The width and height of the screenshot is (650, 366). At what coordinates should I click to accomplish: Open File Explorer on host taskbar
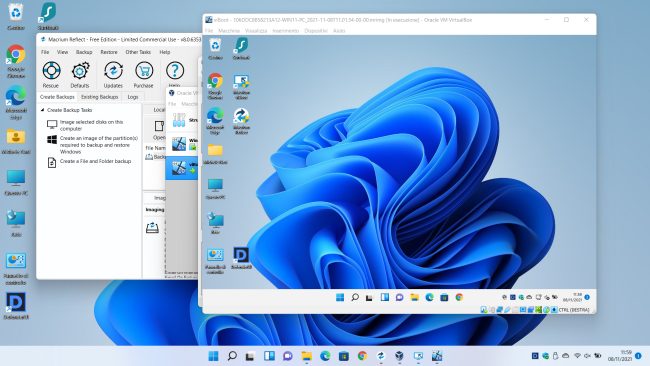pyautogui.click(x=306, y=356)
